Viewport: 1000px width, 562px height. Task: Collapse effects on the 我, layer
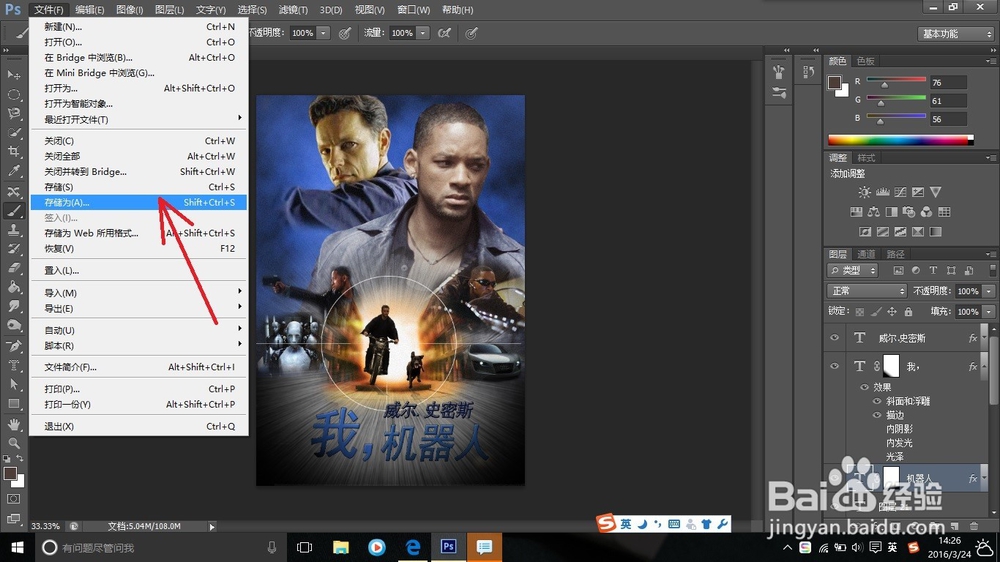(984, 368)
